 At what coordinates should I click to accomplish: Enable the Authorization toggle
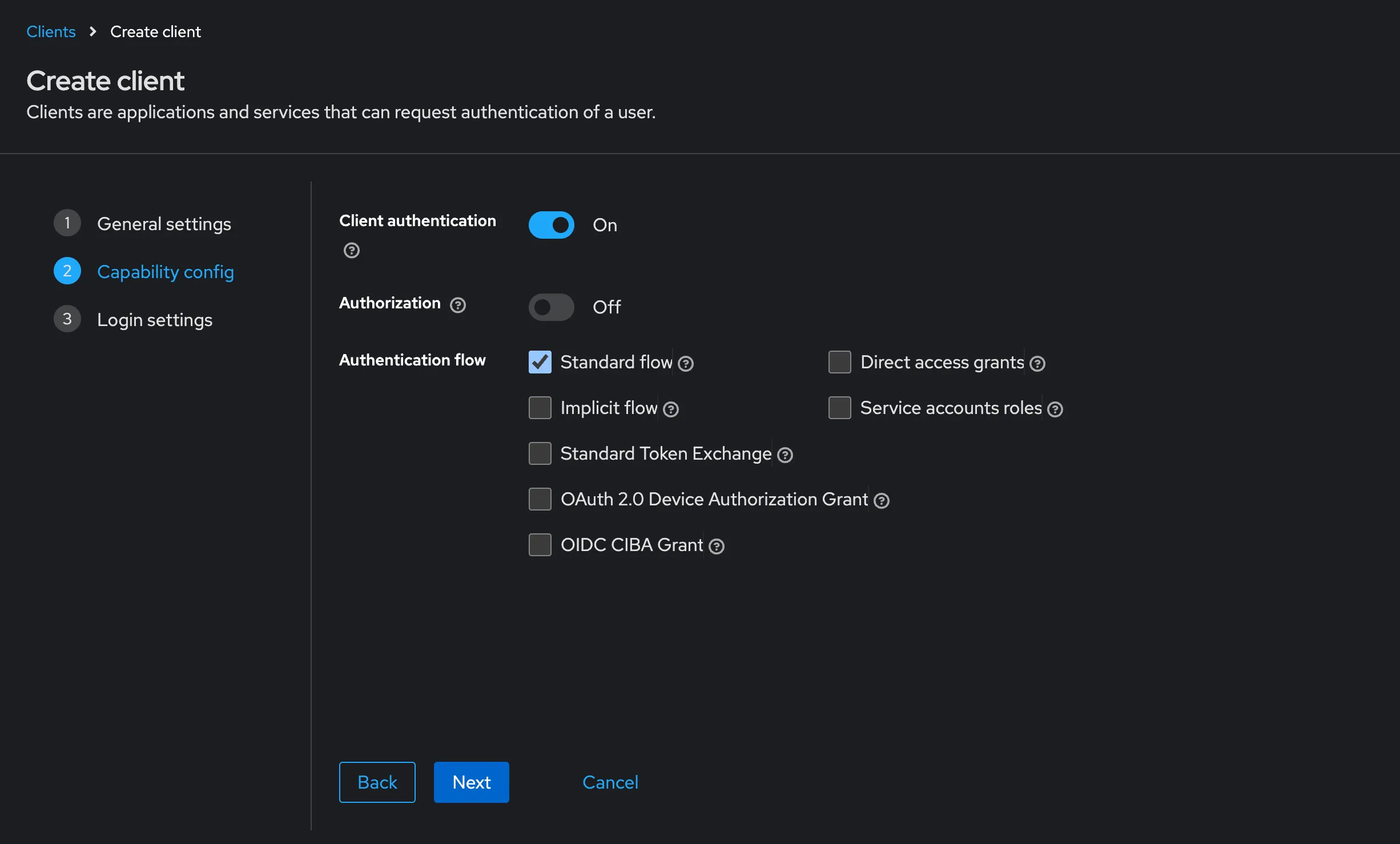[551, 307]
